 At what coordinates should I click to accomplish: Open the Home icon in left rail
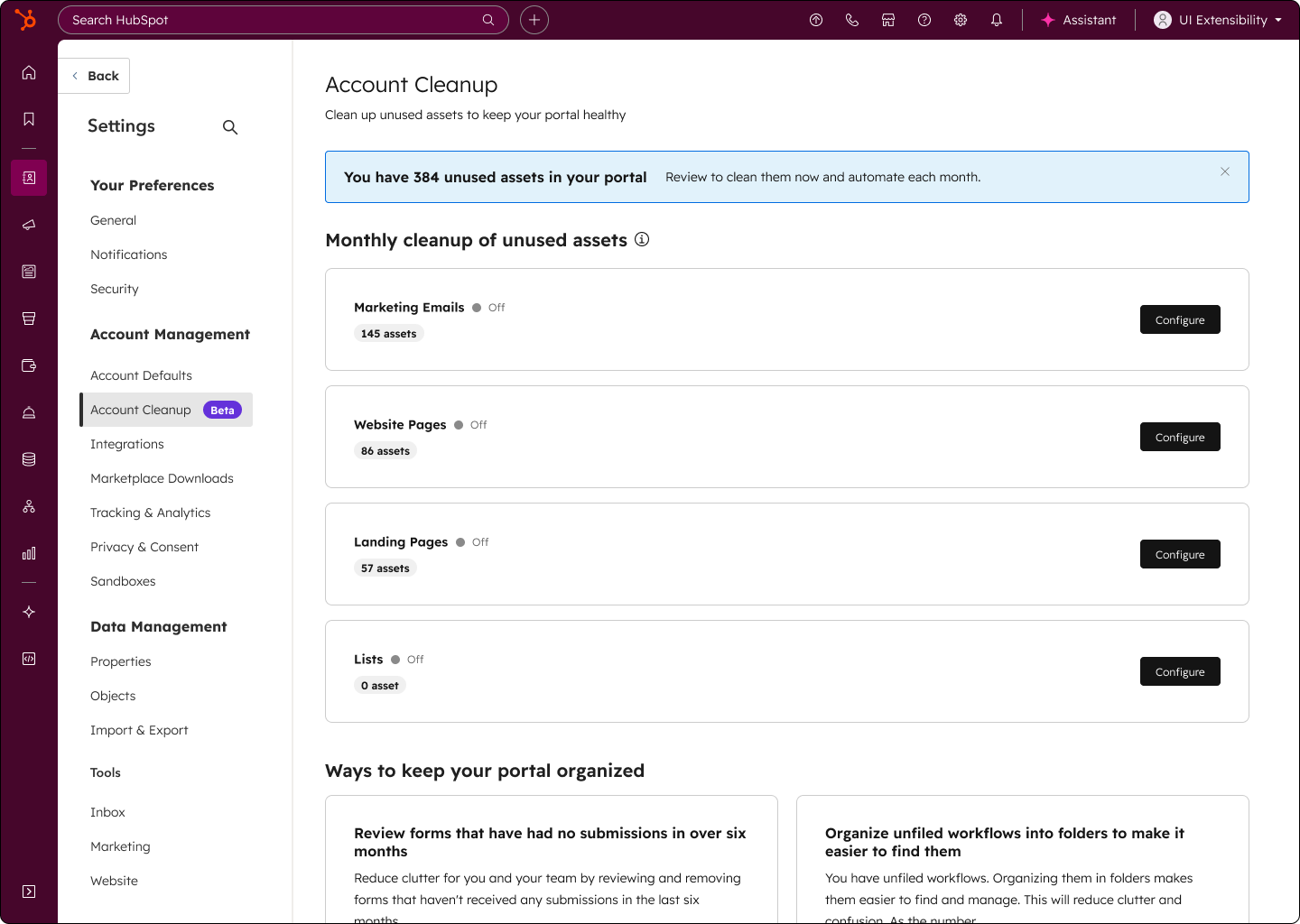coord(29,72)
